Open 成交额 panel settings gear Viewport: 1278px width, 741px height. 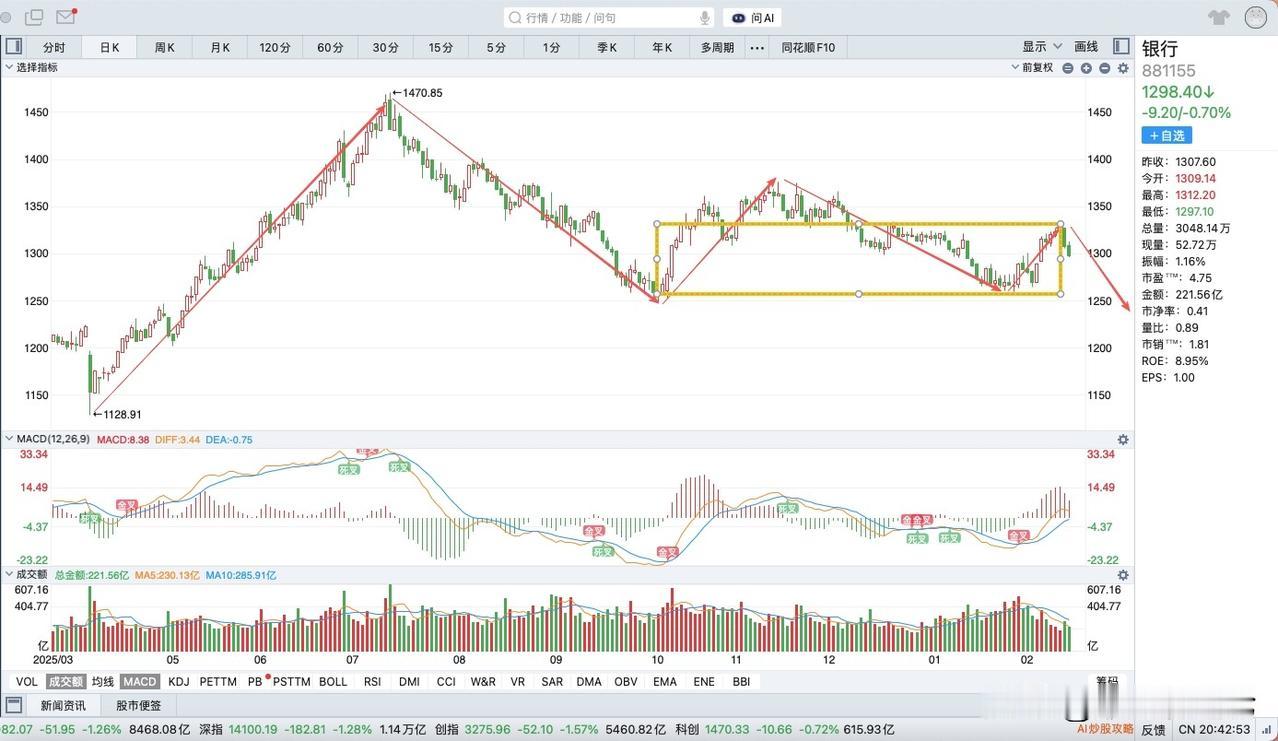click(x=1123, y=575)
